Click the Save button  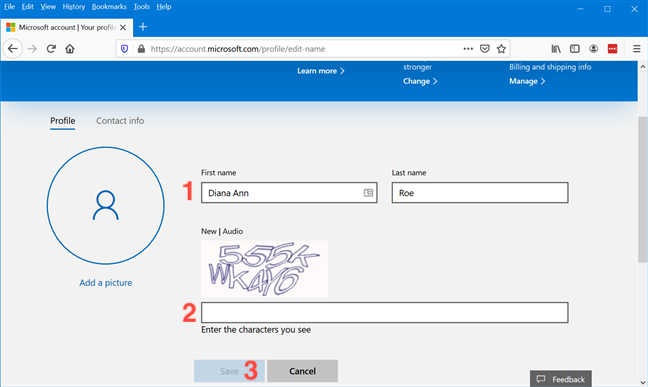[229, 371]
